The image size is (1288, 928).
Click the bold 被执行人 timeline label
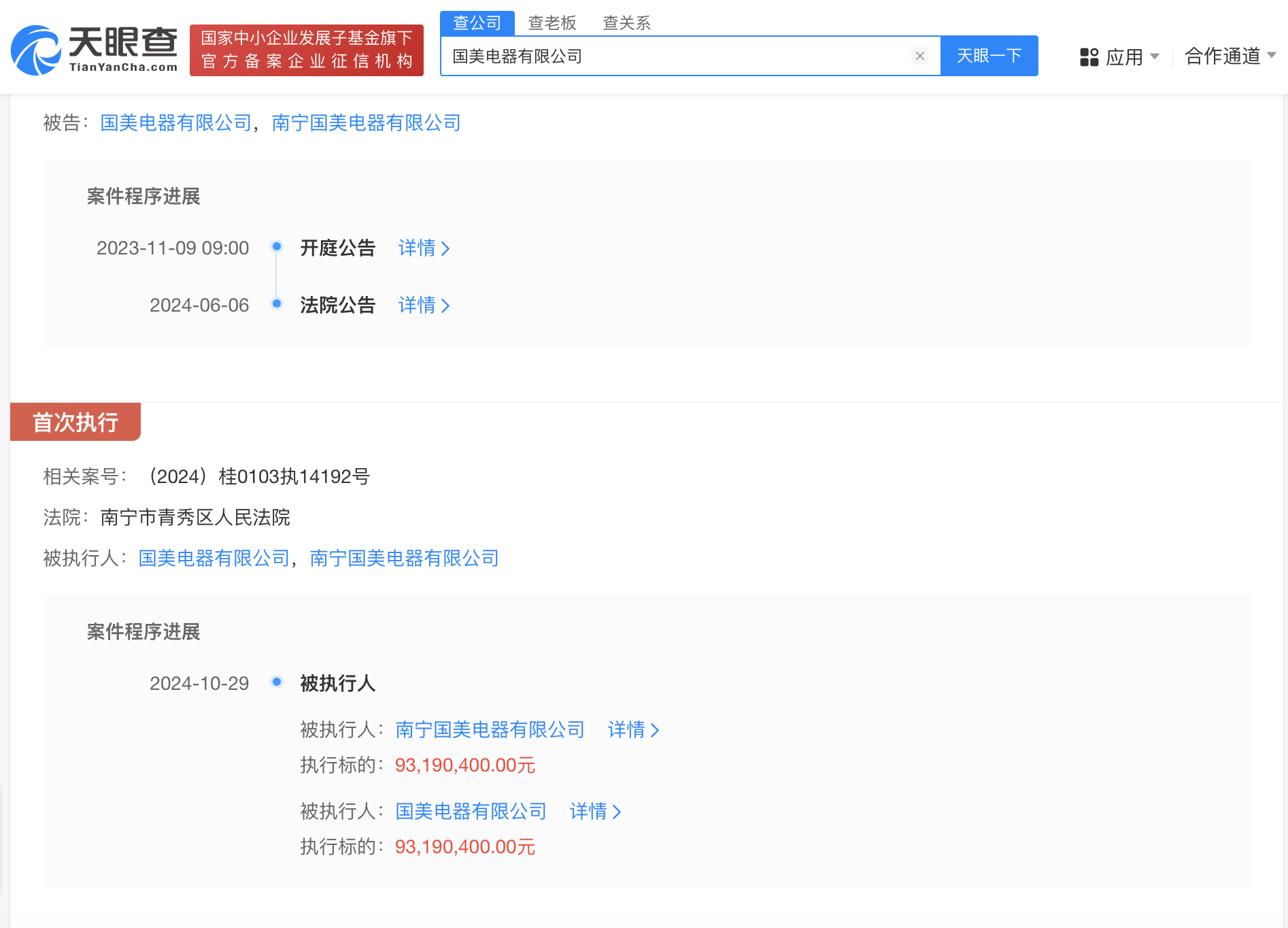pos(338,683)
